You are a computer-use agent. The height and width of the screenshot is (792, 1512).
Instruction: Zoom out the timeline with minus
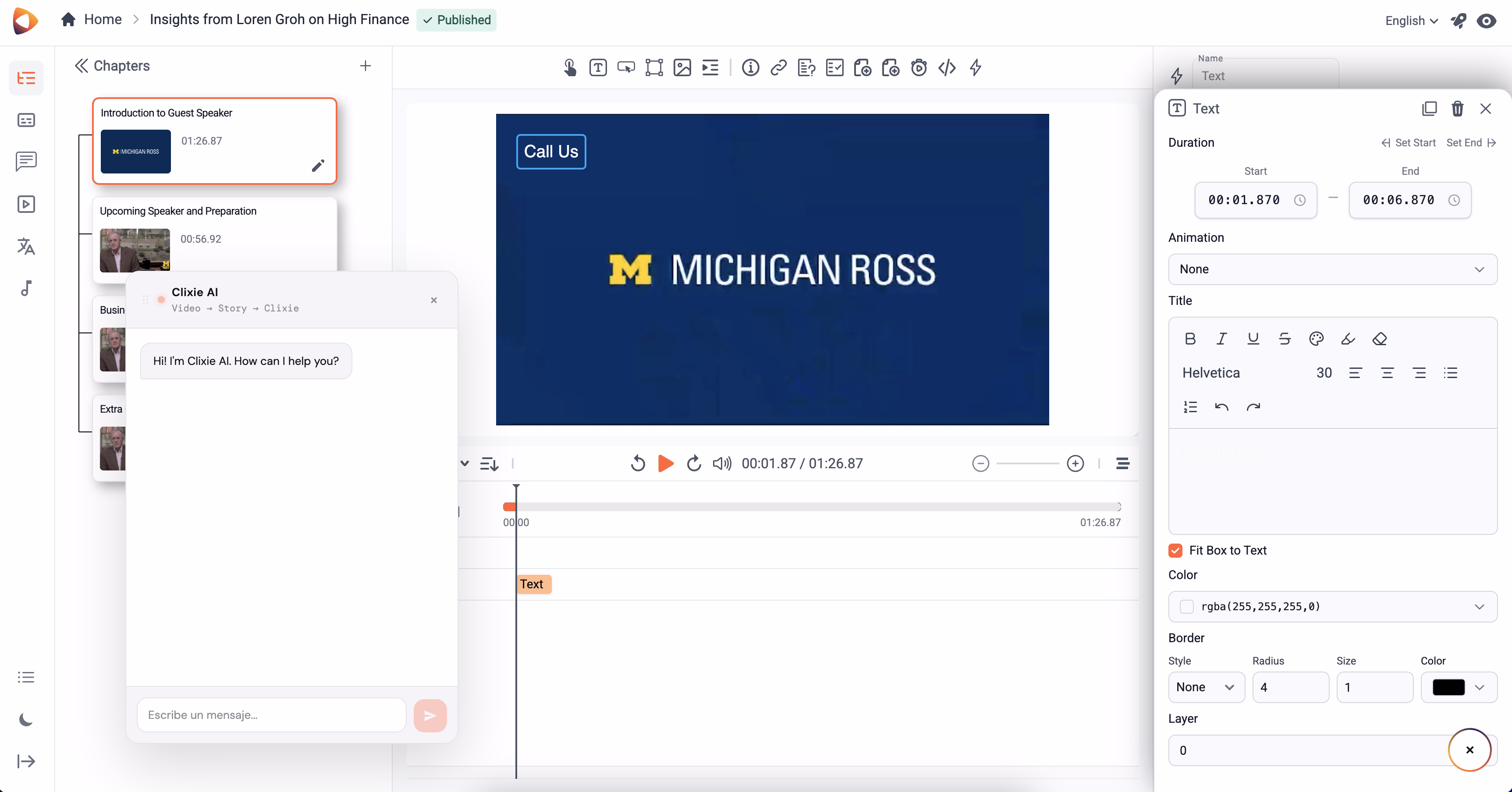980,463
